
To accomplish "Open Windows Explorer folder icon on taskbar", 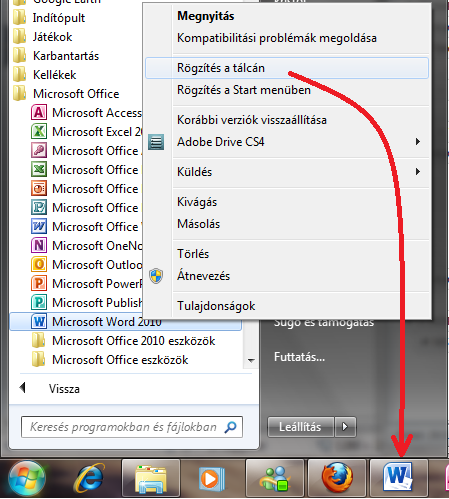I will [x=151, y=479].
